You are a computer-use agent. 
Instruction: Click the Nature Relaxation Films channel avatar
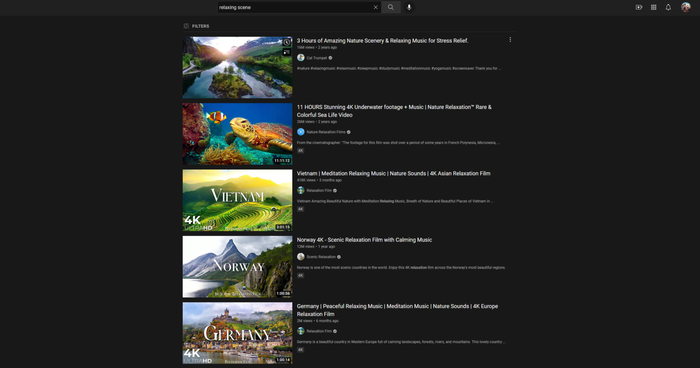pyautogui.click(x=301, y=132)
